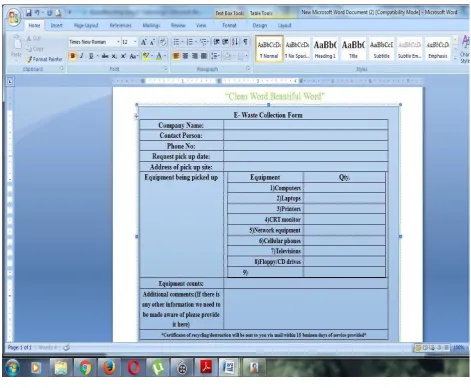The width and height of the screenshot is (471, 388).
Task: Toggle Align Text Left
Action: click(176, 56)
